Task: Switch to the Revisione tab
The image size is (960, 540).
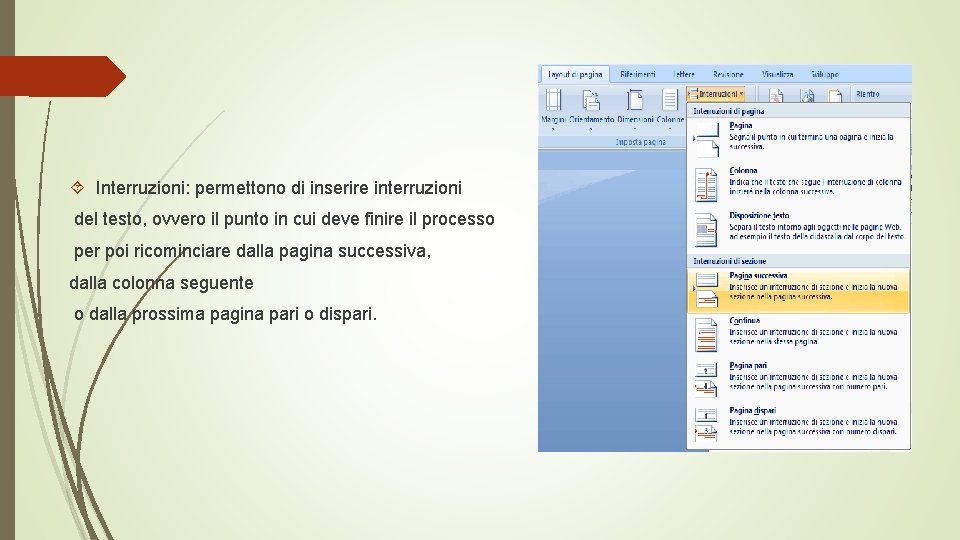Action: tap(728, 75)
